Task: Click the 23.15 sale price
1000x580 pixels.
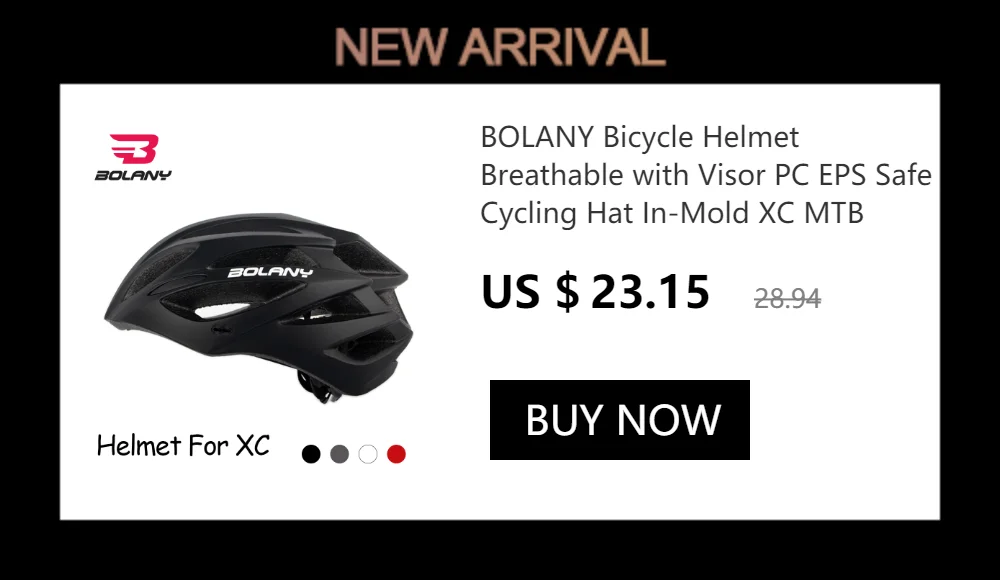Action: [x=651, y=292]
